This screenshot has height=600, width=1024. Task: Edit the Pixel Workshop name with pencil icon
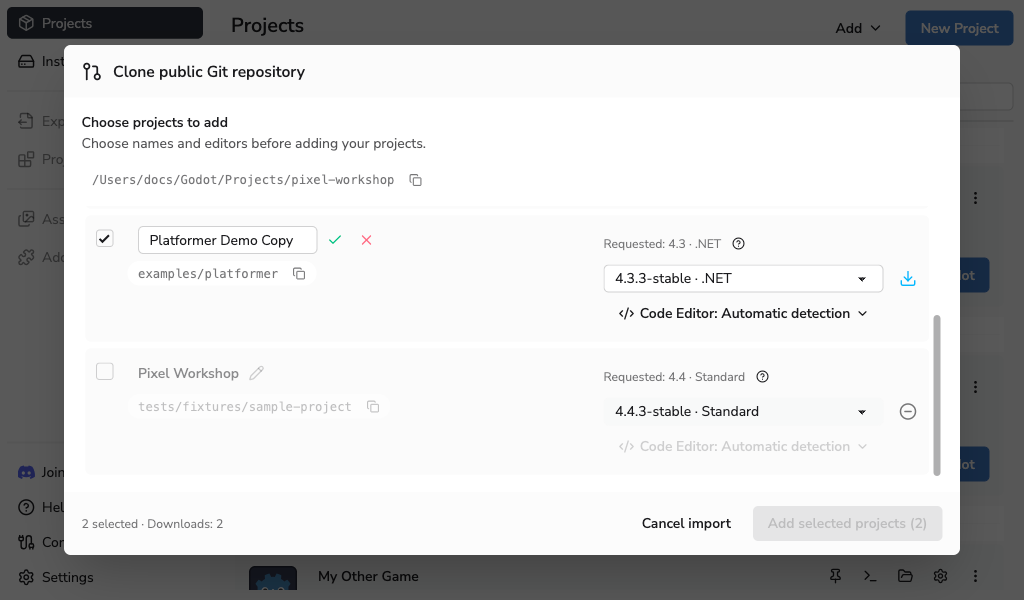257,373
